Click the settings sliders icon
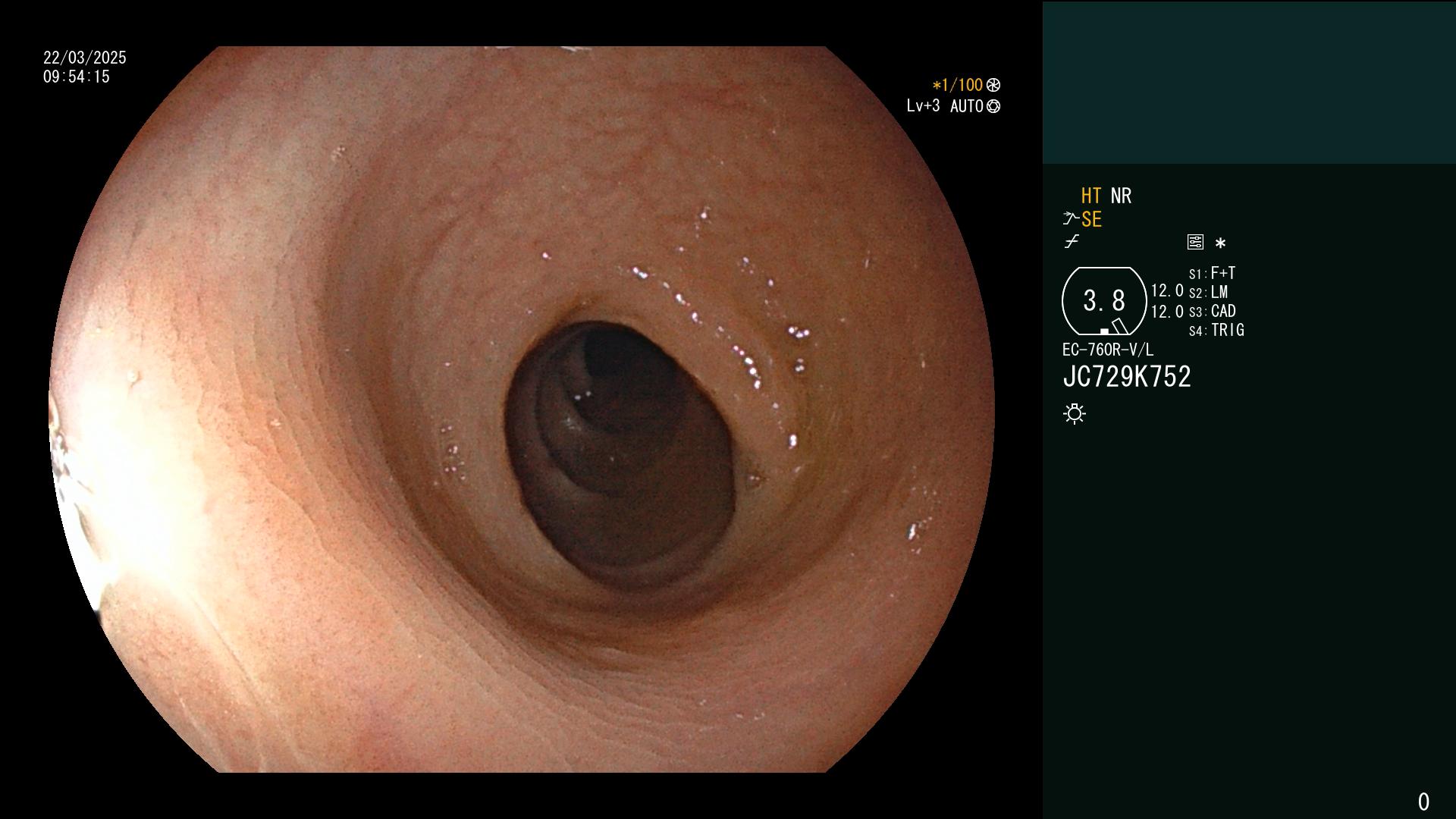 click(x=1195, y=242)
